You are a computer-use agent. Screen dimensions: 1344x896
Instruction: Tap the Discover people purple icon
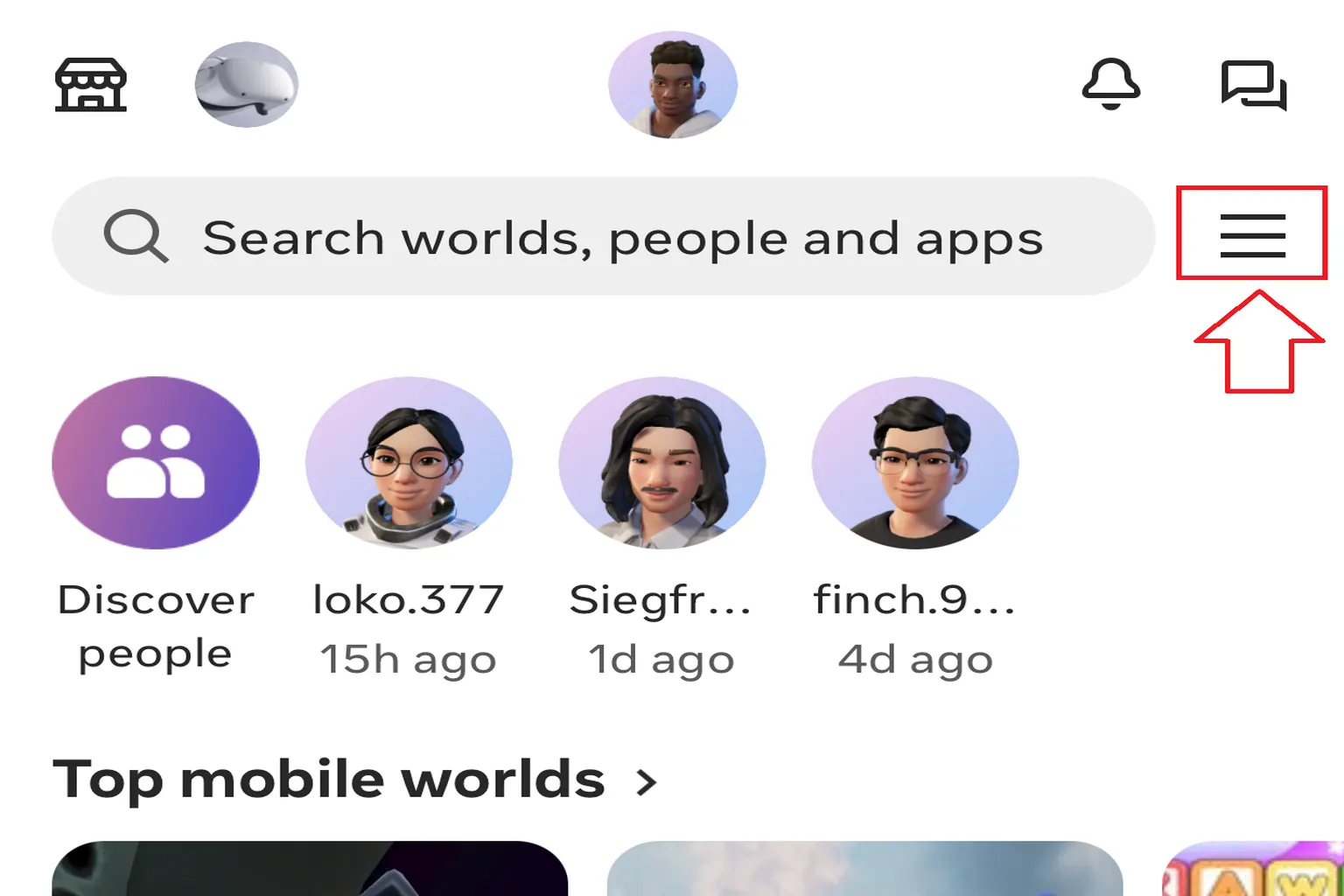pyautogui.click(x=156, y=463)
